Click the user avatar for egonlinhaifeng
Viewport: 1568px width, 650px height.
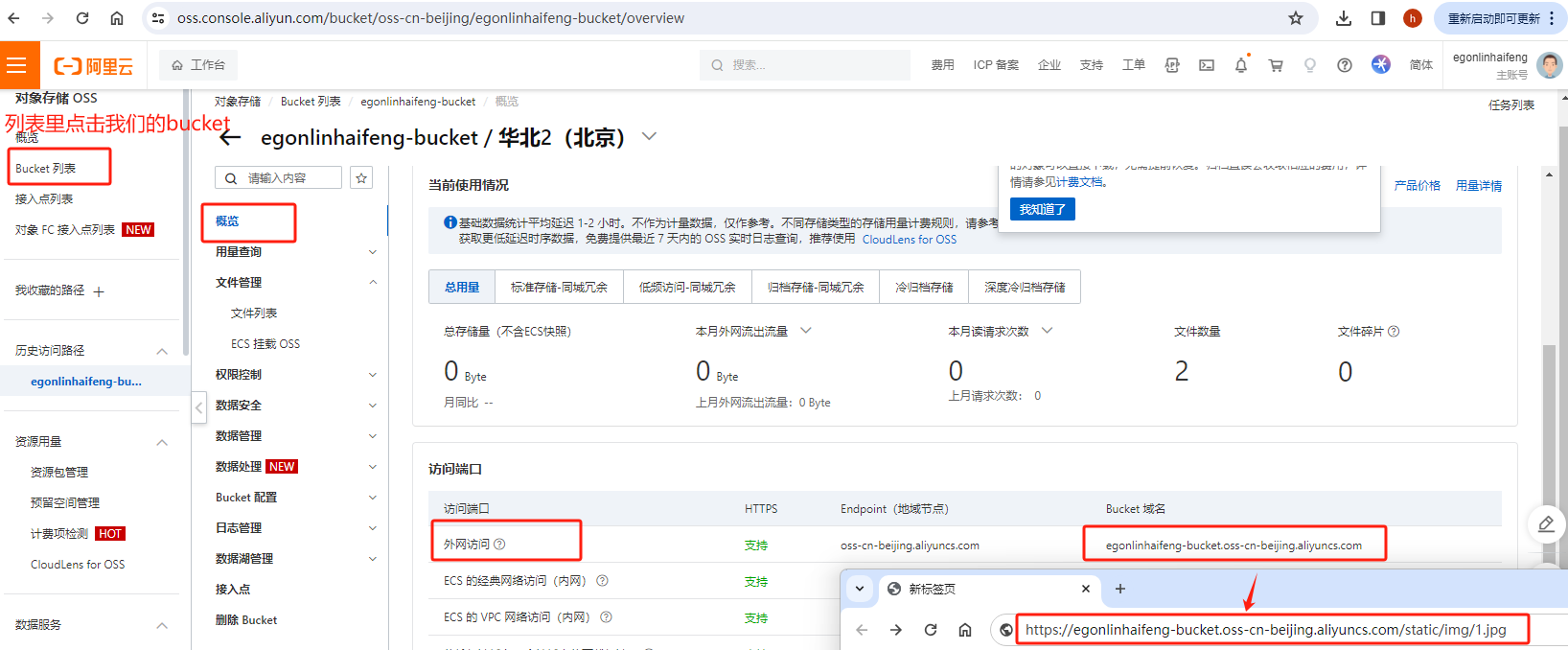[x=1549, y=65]
